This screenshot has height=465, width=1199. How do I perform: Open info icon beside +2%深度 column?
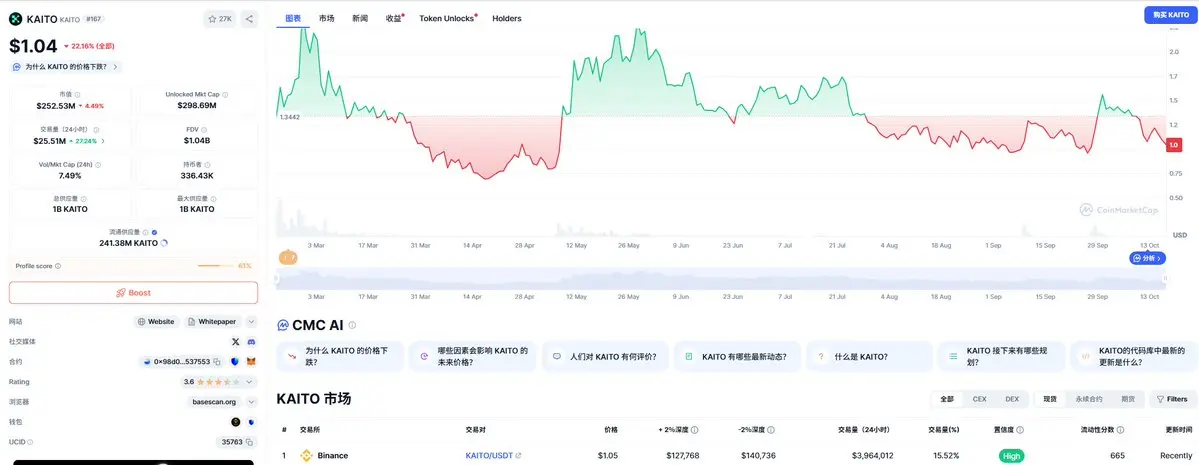pos(695,431)
